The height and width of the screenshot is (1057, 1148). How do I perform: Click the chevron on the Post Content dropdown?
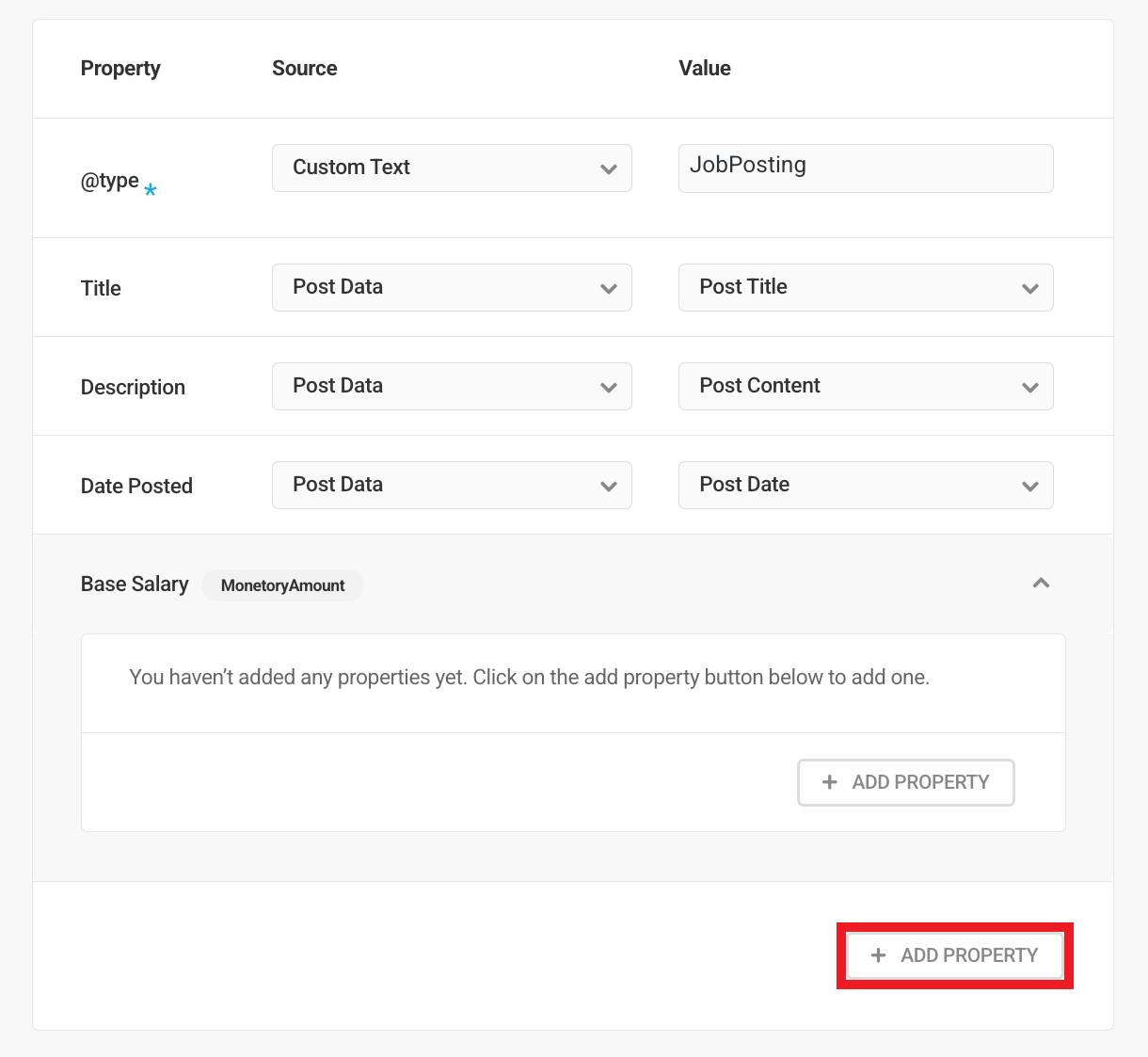click(x=1030, y=386)
